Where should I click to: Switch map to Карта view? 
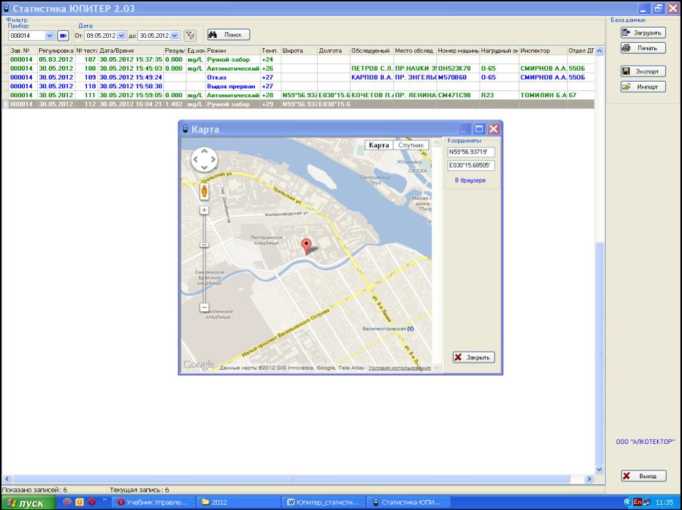click(x=378, y=145)
